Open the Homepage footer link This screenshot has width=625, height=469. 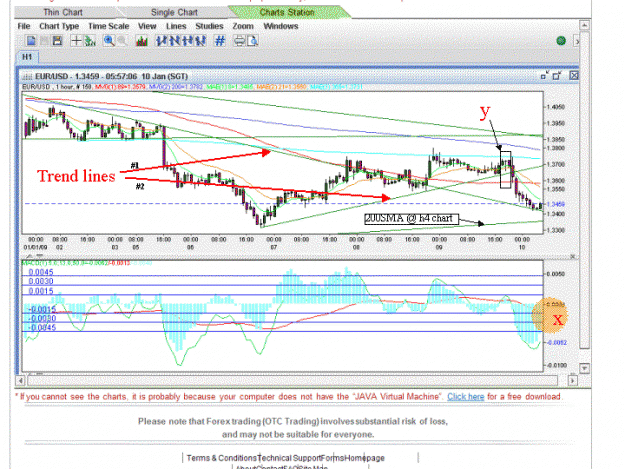(x=364, y=458)
